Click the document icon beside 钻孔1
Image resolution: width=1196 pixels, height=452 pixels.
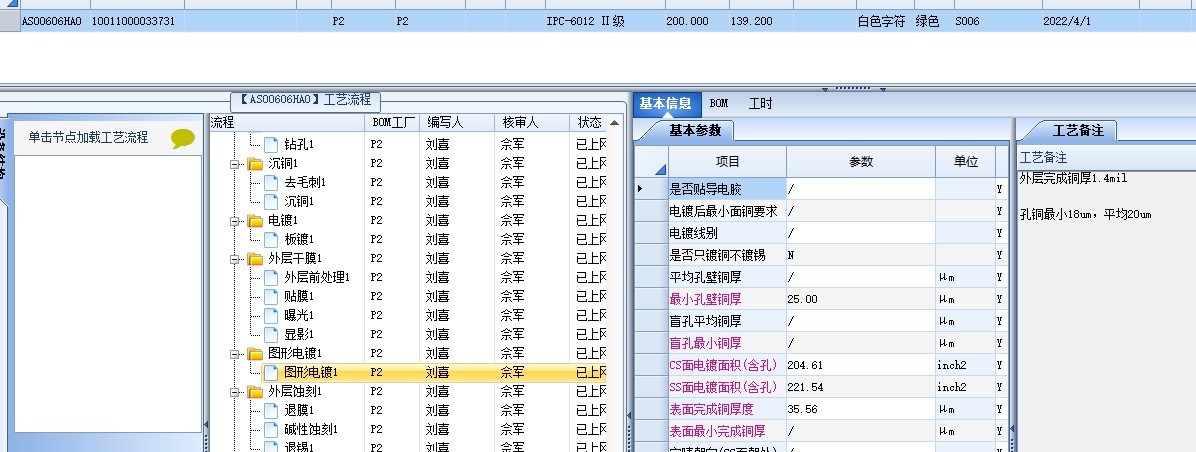coord(271,144)
